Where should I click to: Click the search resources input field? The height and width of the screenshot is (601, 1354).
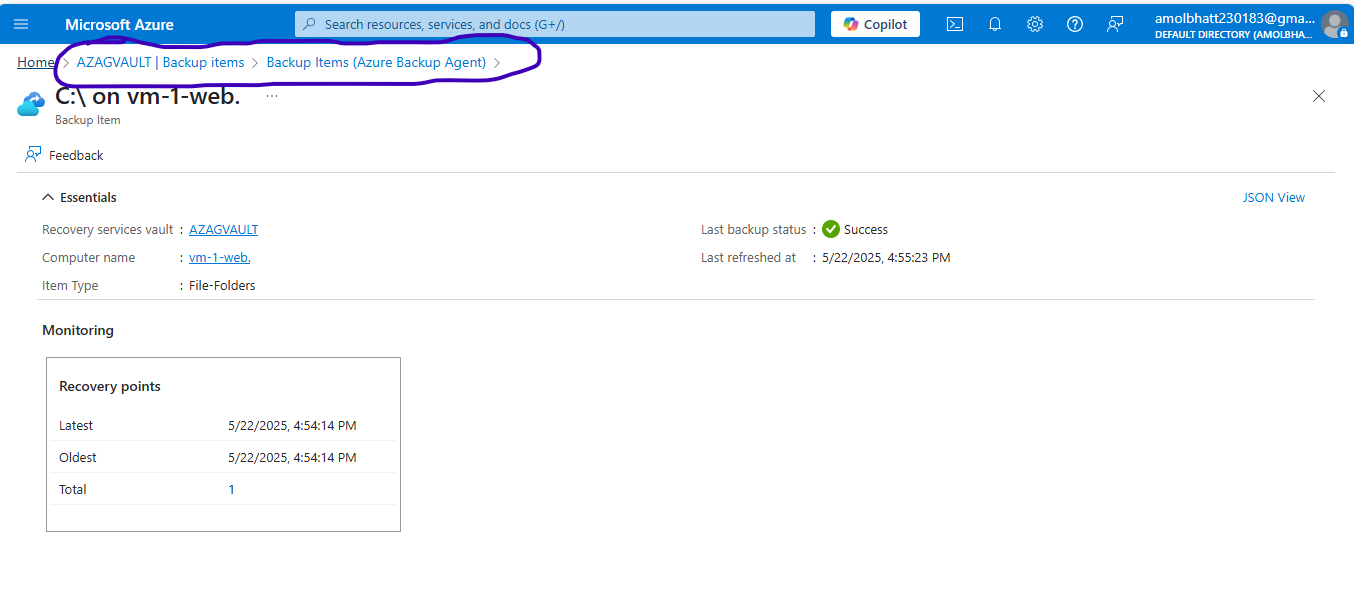pos(554,23)
